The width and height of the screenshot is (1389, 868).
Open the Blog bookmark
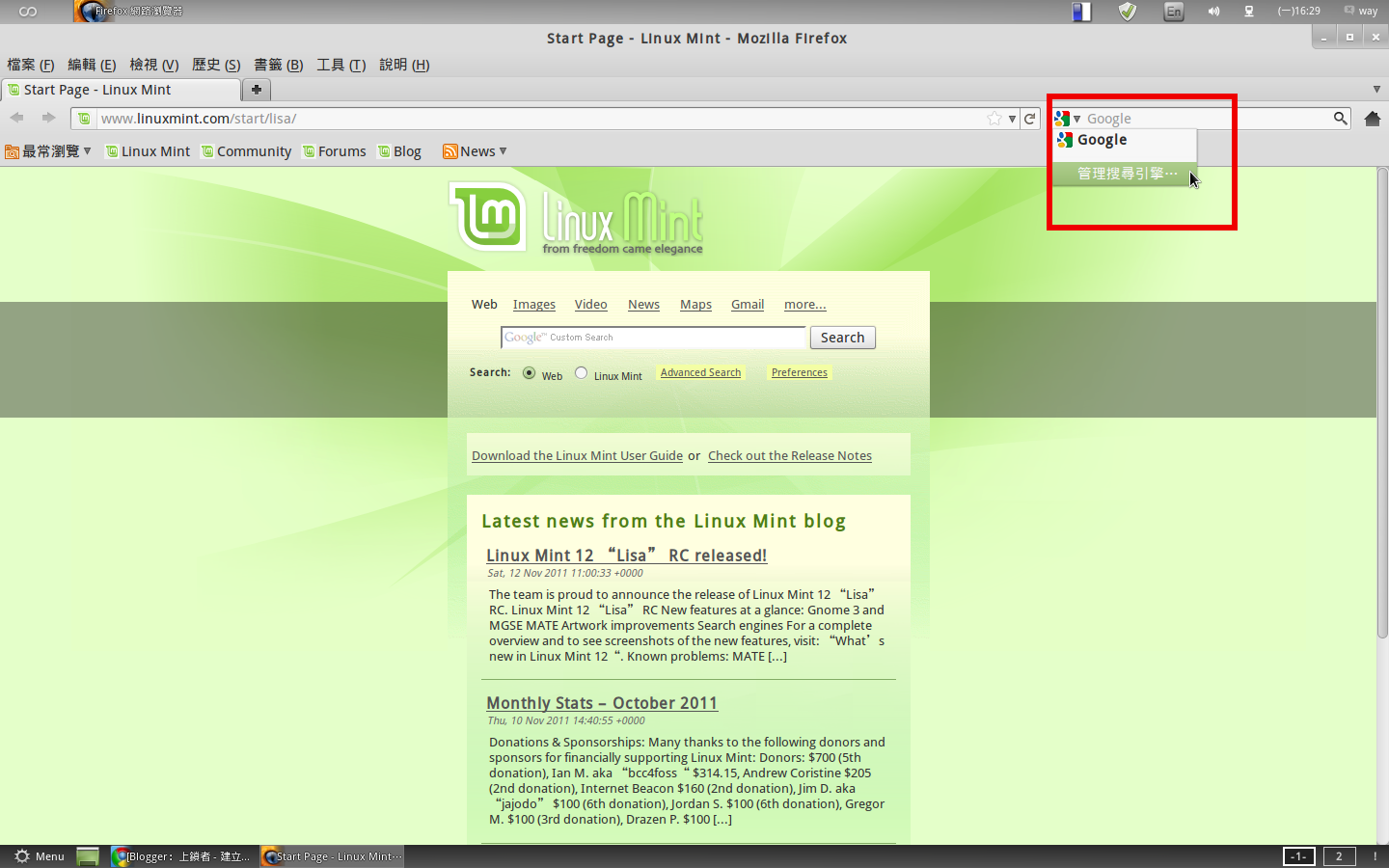click(x=399, y=151)
